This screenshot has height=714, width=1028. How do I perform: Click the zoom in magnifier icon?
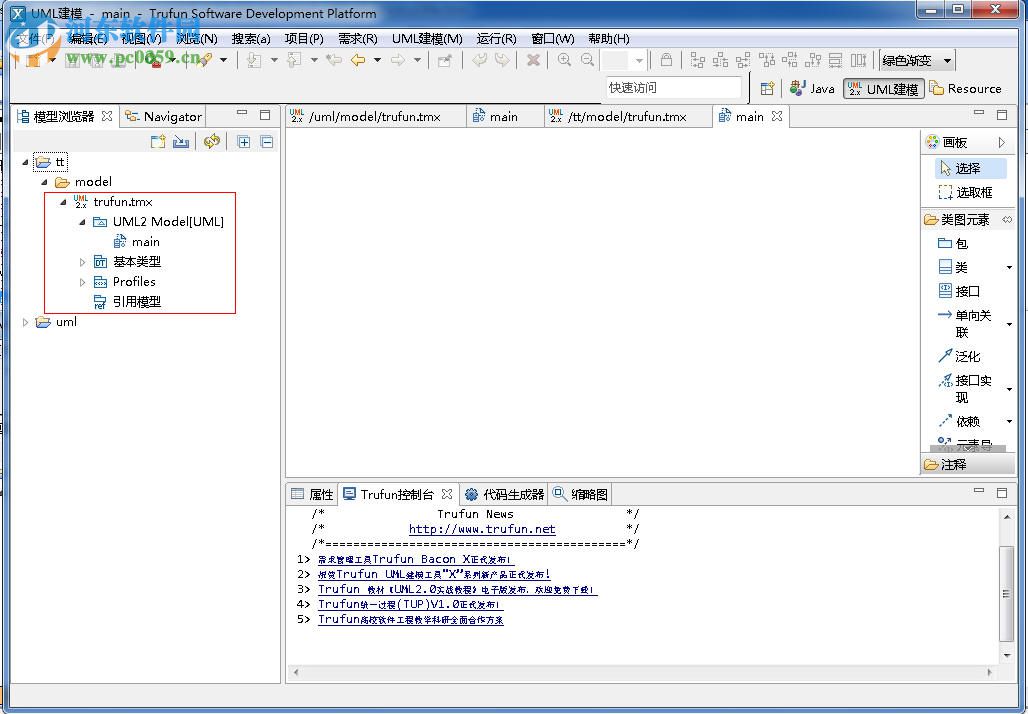point(565,60)
